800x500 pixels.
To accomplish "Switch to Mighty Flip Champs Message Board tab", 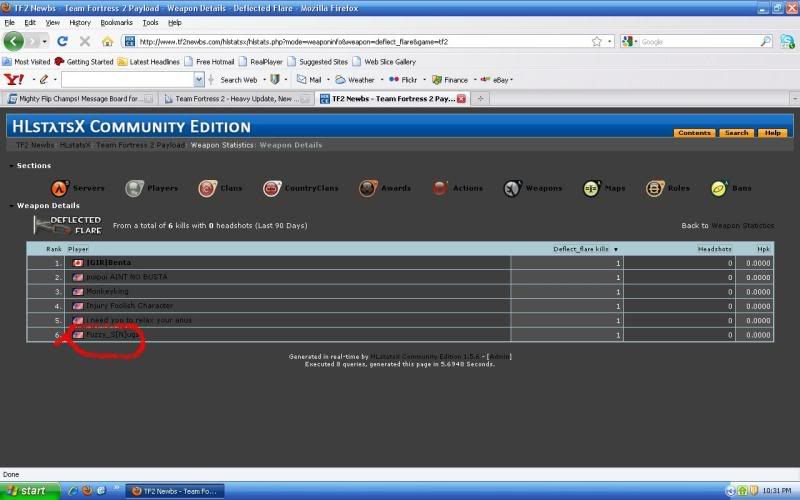I will coord(81,98).
